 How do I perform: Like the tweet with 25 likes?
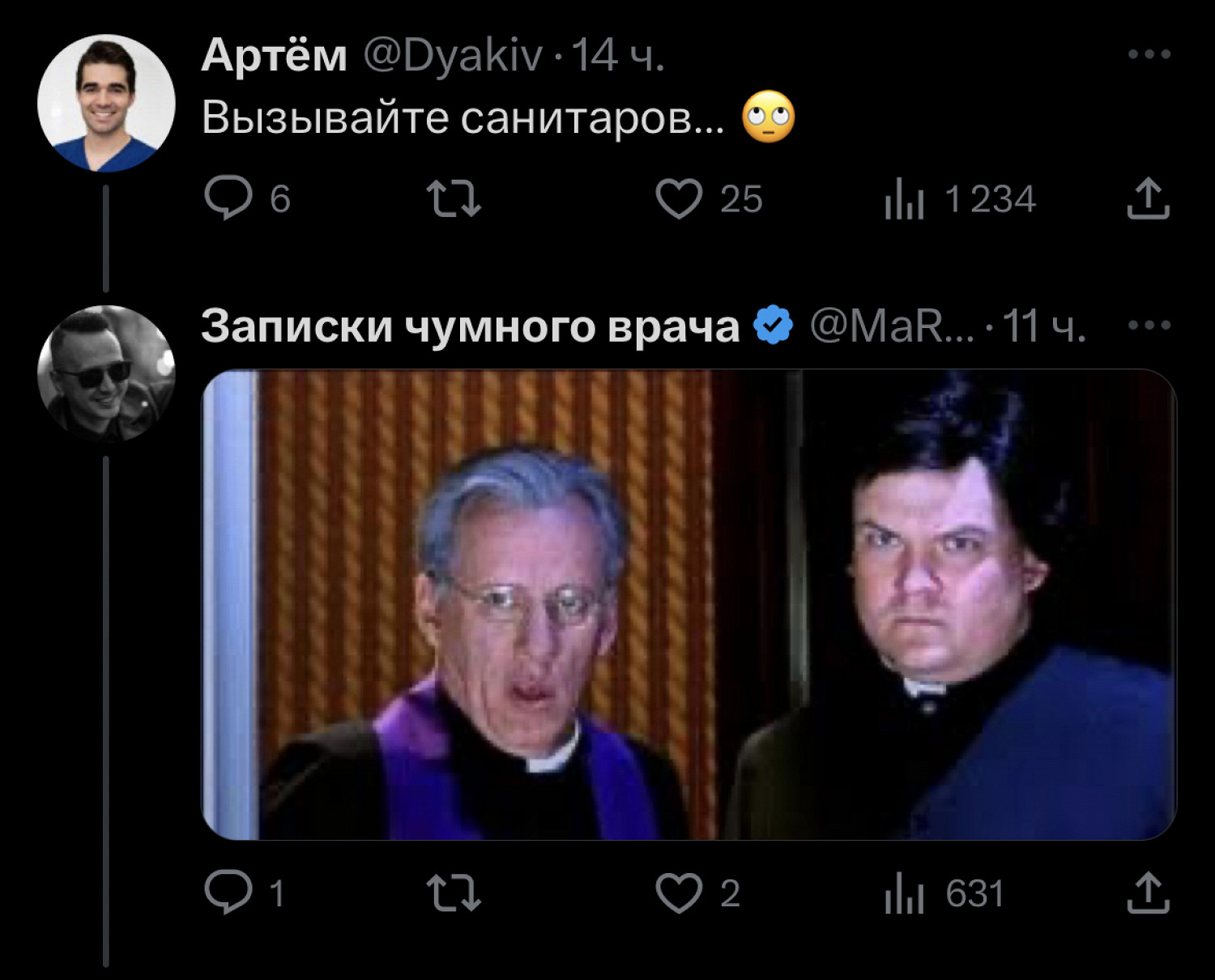click(x=679, y=198)
